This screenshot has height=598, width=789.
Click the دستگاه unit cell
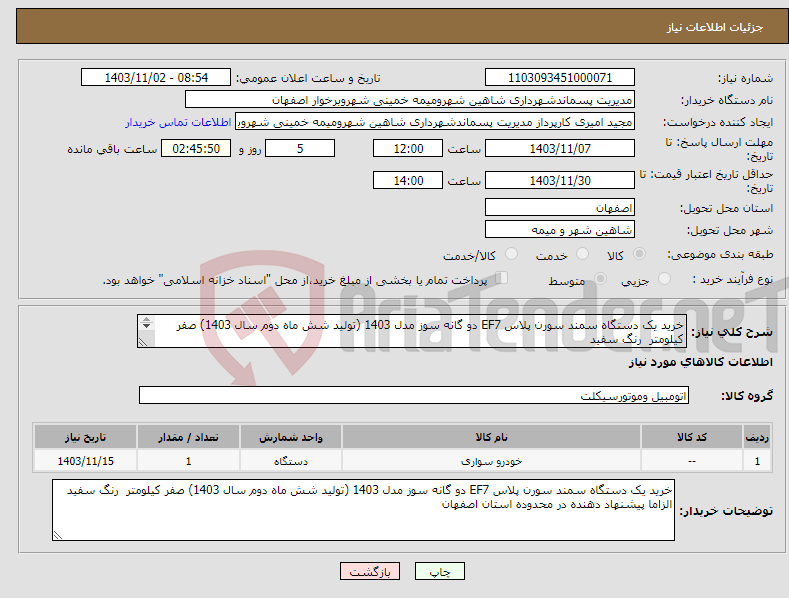[291, 461]
